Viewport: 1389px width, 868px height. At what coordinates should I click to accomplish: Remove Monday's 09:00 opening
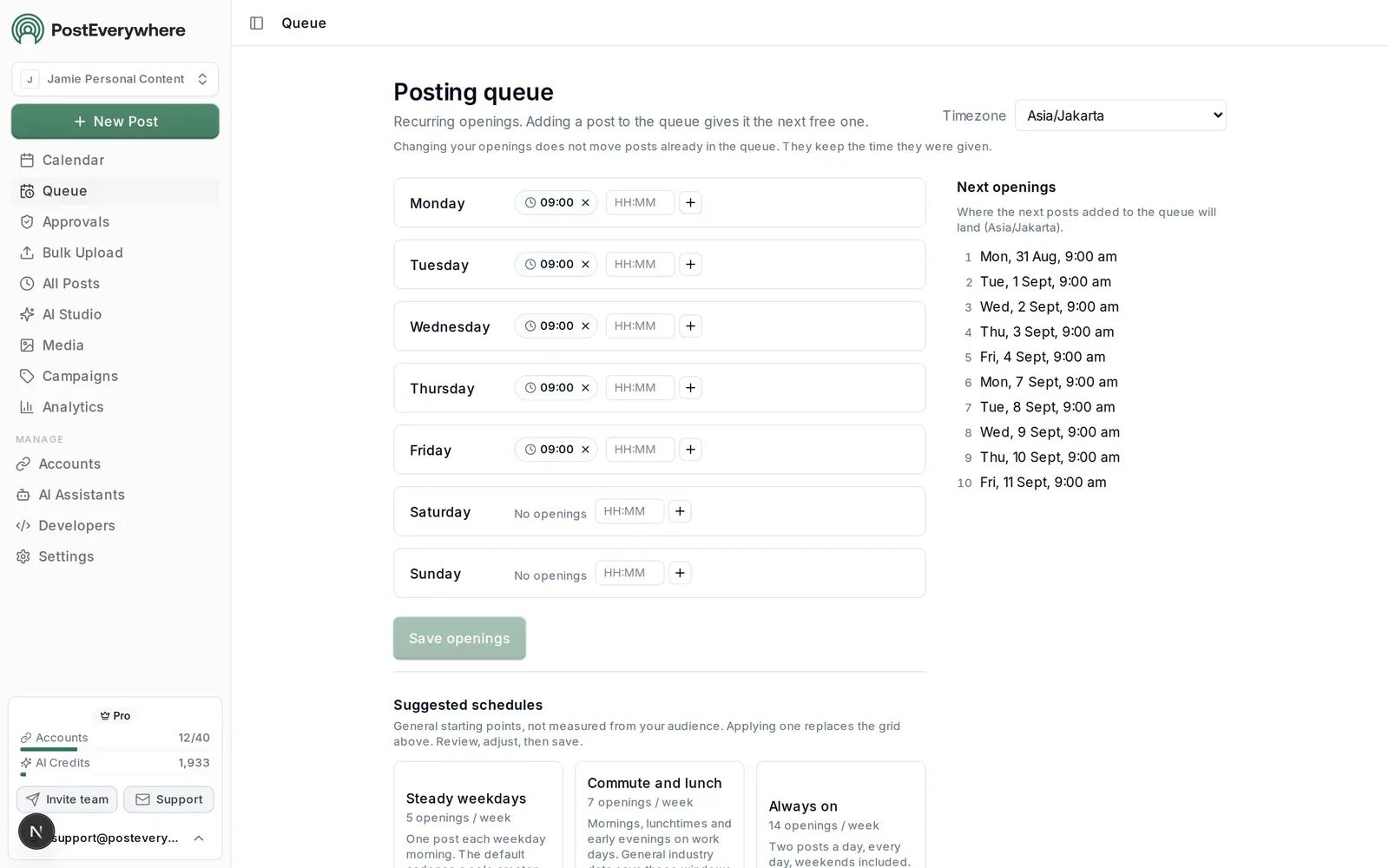[585, 202]
